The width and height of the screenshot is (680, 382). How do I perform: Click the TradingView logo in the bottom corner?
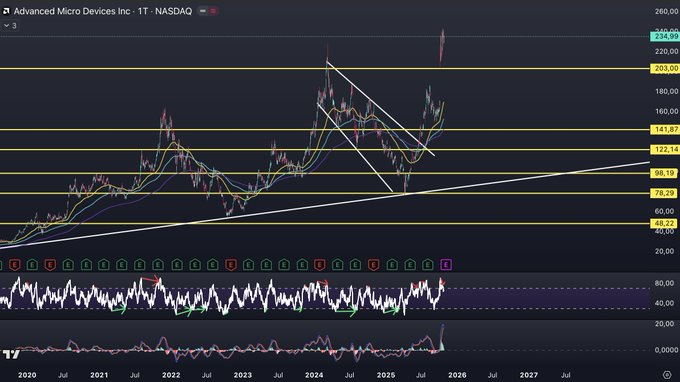[11, 354]
